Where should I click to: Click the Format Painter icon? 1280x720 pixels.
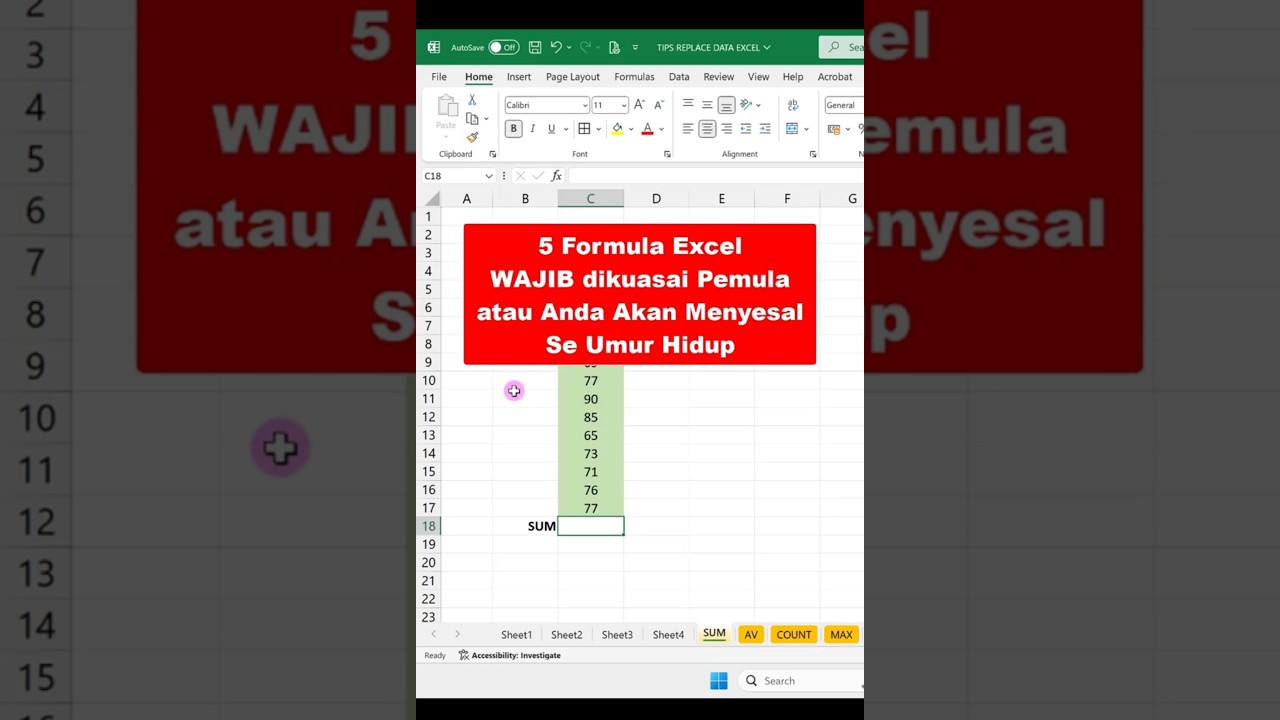pyautogui.click(x=471, y=137)
